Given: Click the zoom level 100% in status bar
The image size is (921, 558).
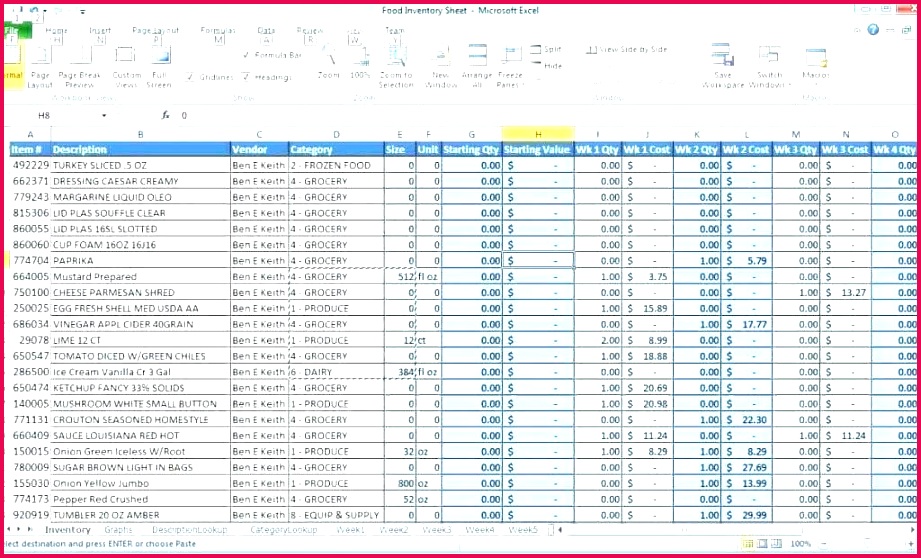Looking at the screenshot, I should point(801,544).
